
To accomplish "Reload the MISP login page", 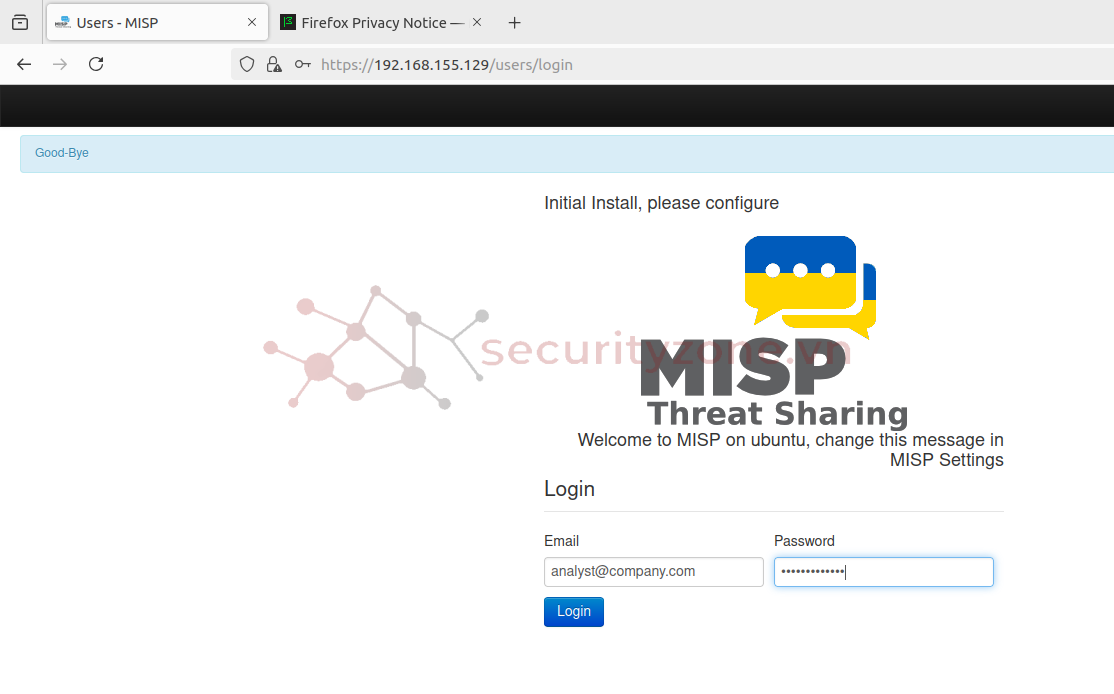I will (96, 65).
